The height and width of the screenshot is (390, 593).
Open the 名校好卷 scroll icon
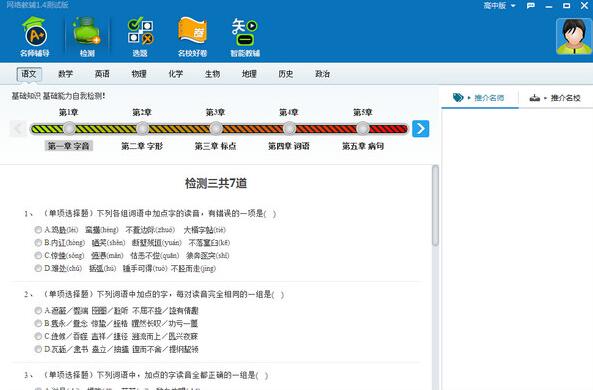tap(192, 37)
